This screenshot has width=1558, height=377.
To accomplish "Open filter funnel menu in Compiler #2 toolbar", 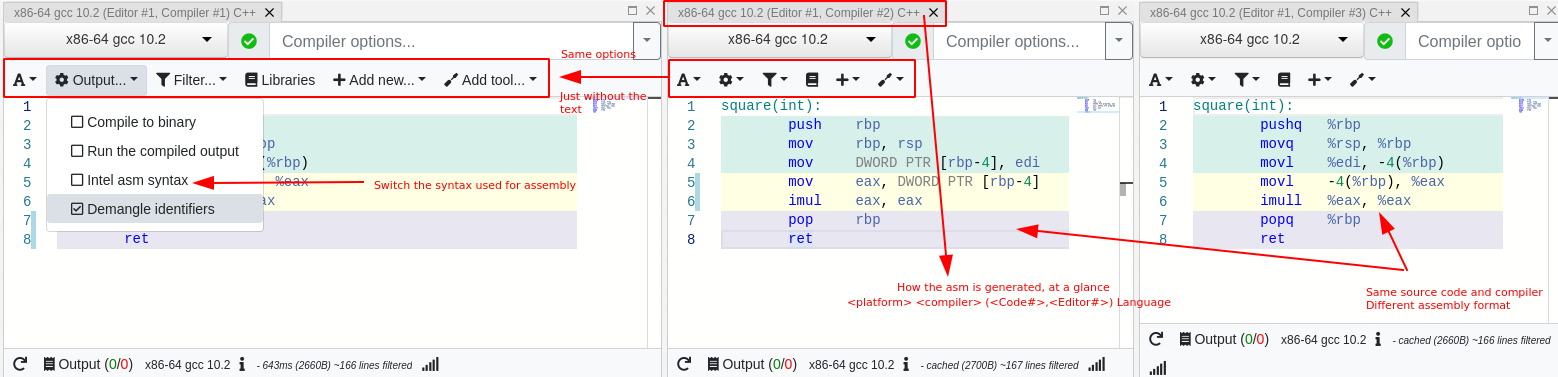I will click(x=775, y=80).
